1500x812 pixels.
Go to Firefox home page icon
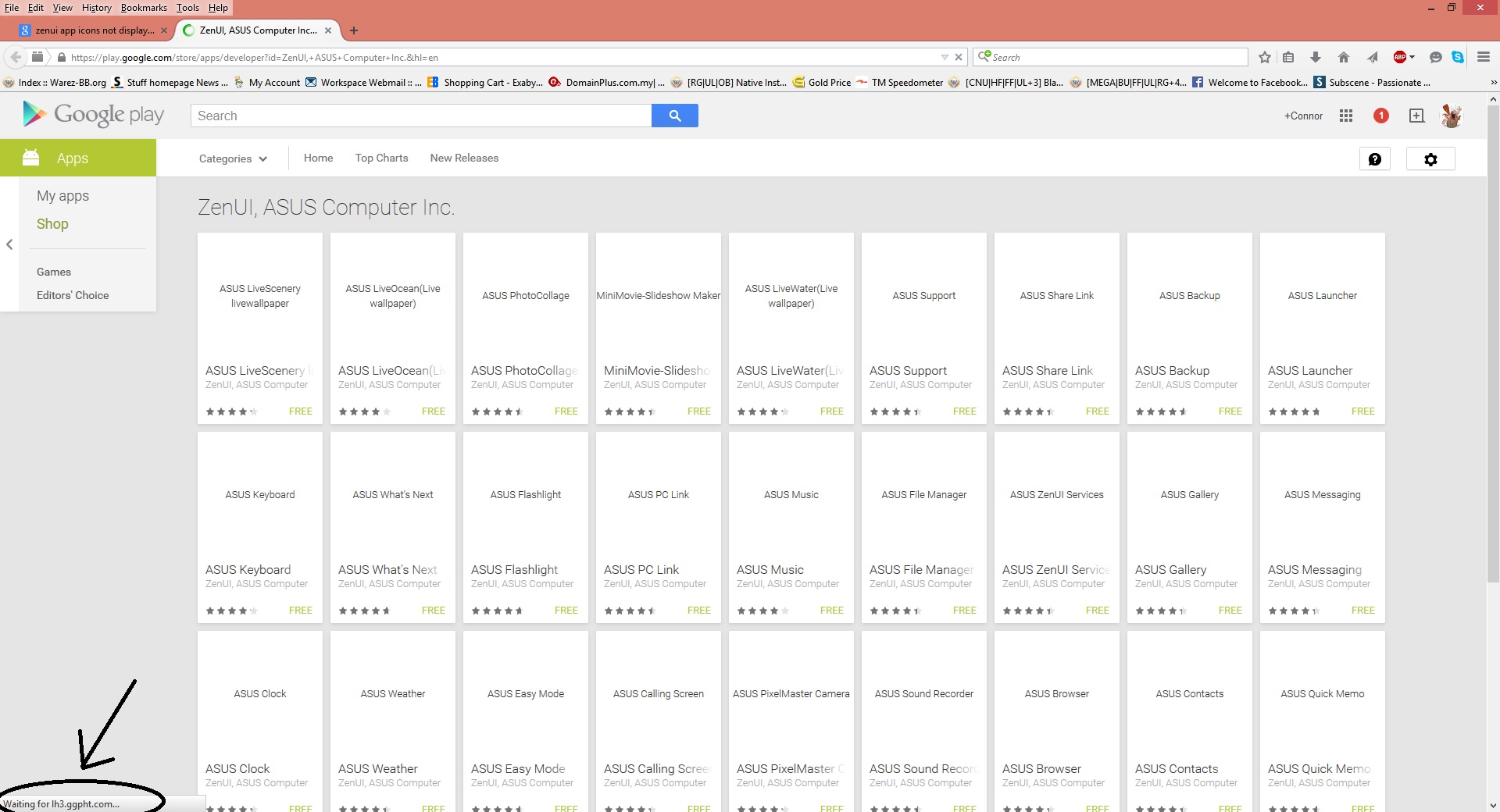1344,57
